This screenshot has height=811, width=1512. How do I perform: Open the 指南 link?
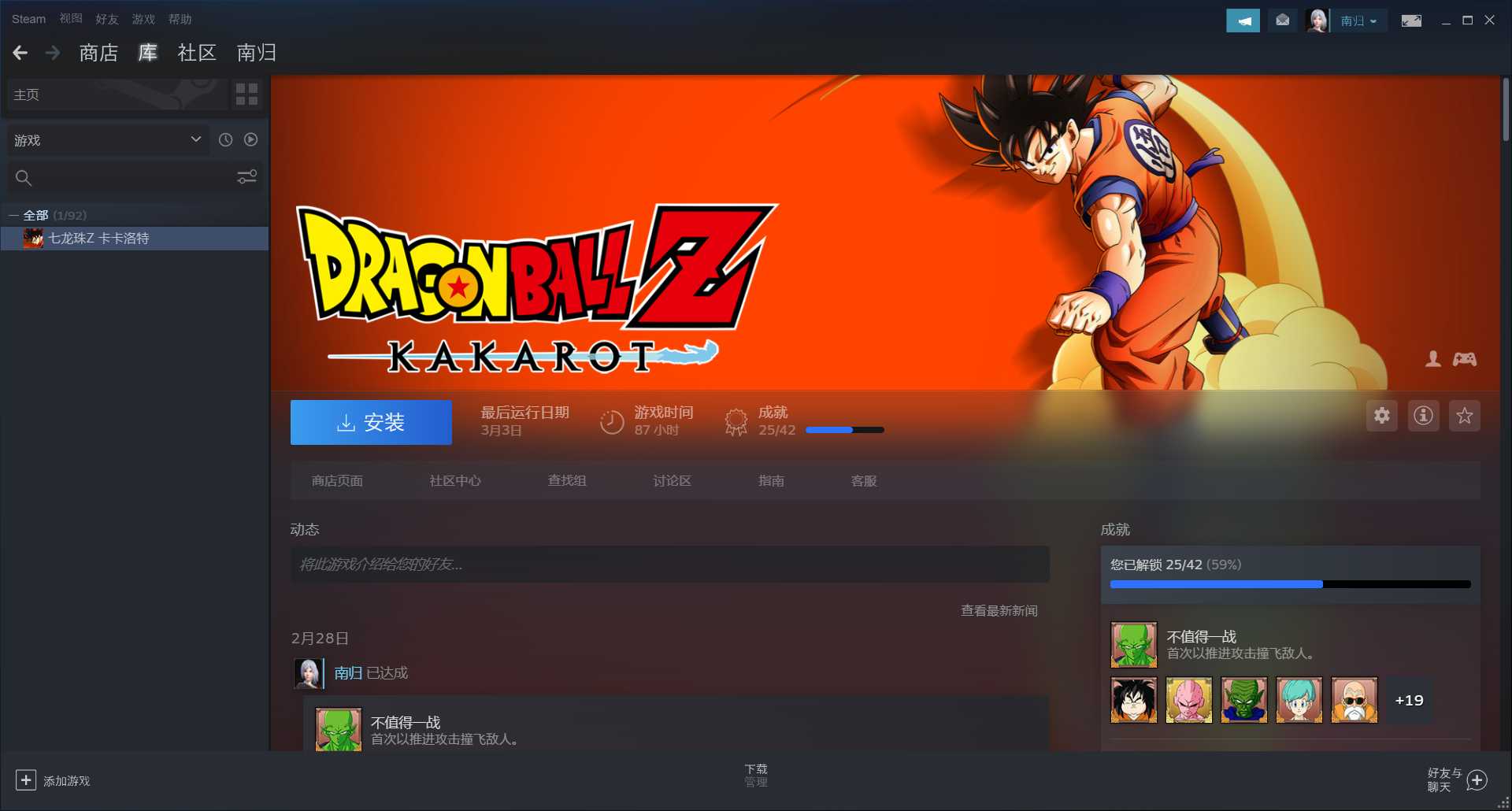click(x=771, y=480)
